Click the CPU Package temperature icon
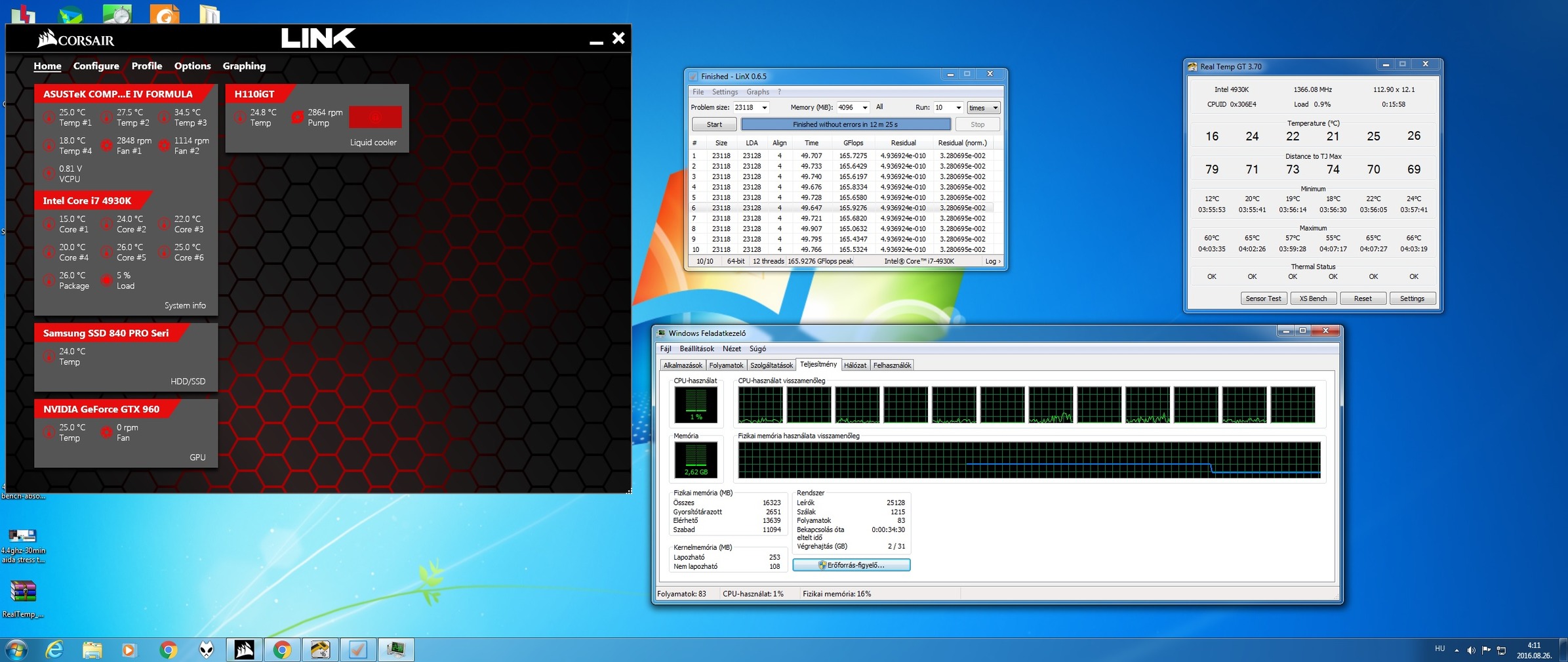This screenshot has width=1568, height=662. click(x=49, y=281)
